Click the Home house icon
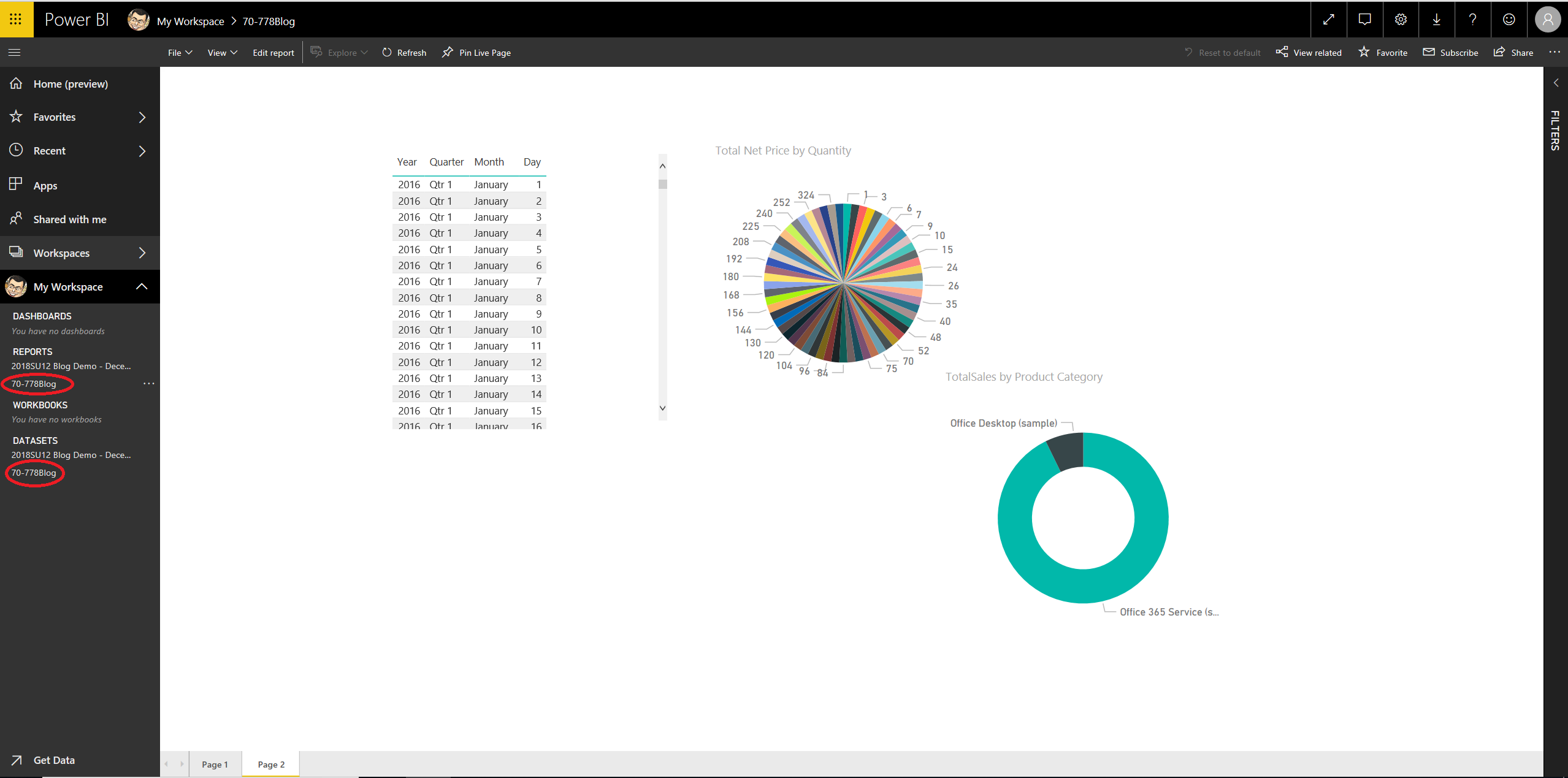 point(16,83)
